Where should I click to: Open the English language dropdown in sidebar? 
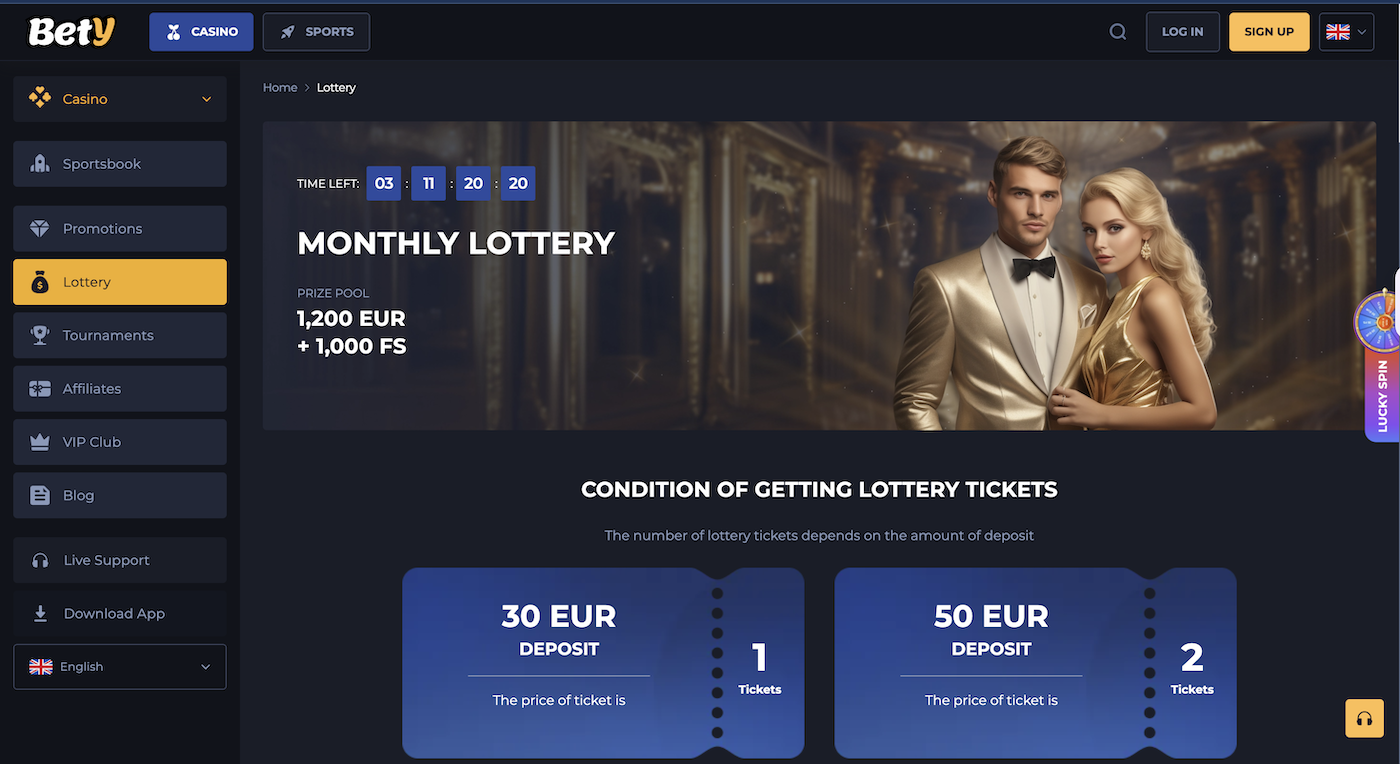coord(120,667)
